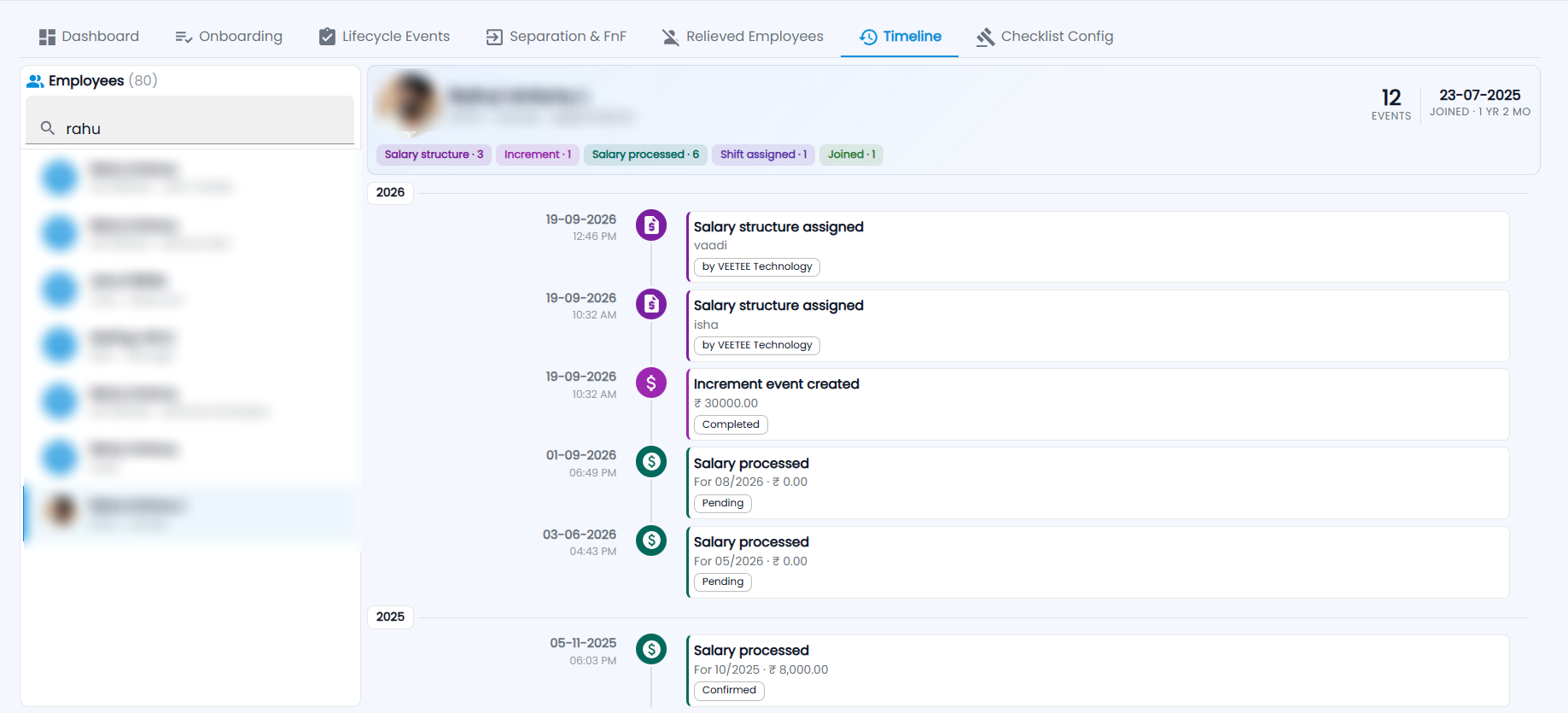
Task: Select the fifth employee in the list
Action: (189, 401)
